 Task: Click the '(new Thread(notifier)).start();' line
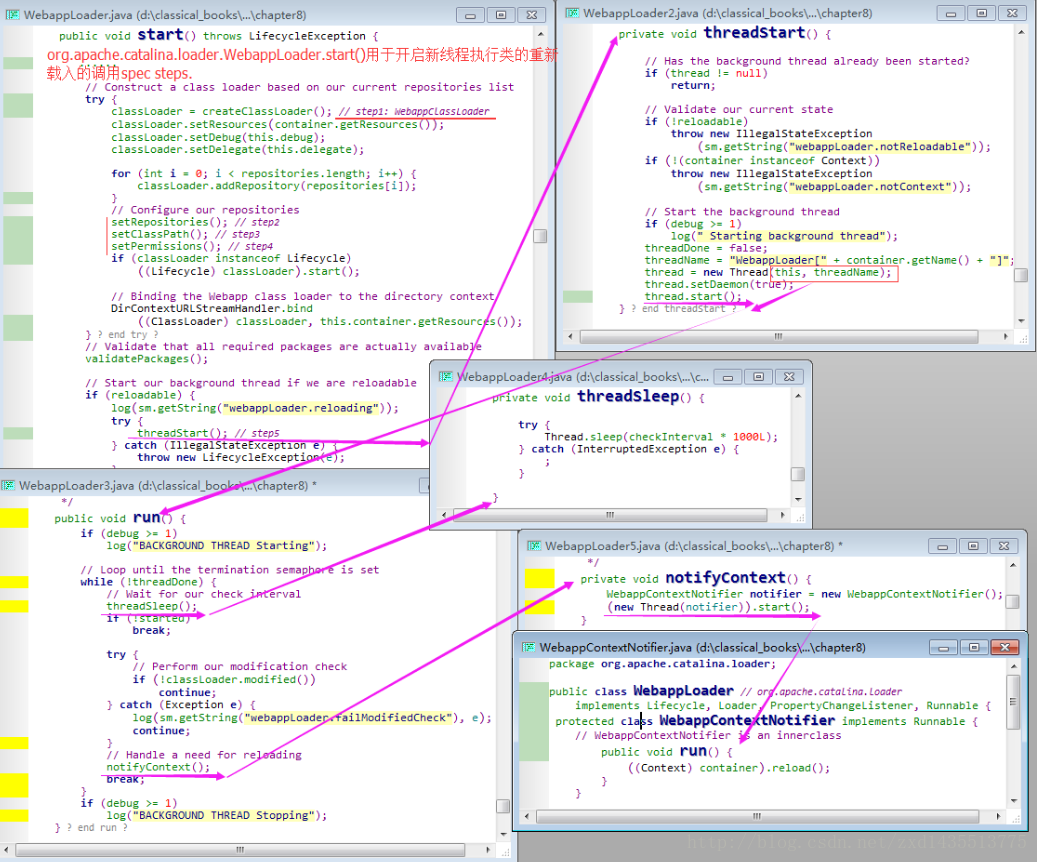tap(708, 606)
